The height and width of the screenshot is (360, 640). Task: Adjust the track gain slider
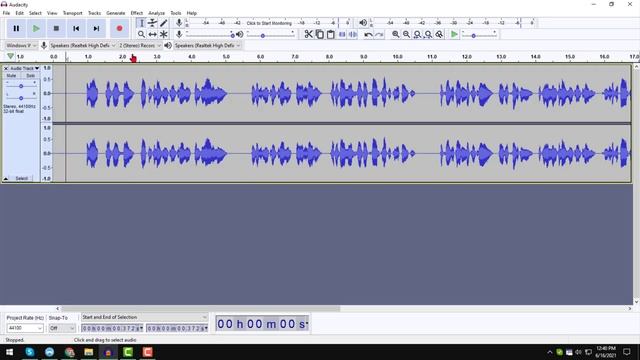21,86
